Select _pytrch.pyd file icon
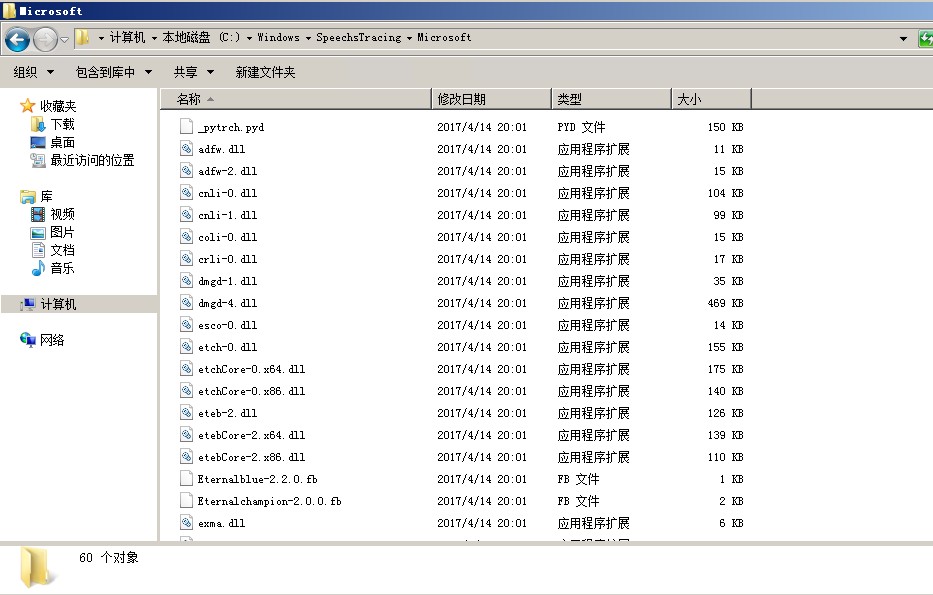The height and width of the screenshot is (595, 933). pos(187,127)
